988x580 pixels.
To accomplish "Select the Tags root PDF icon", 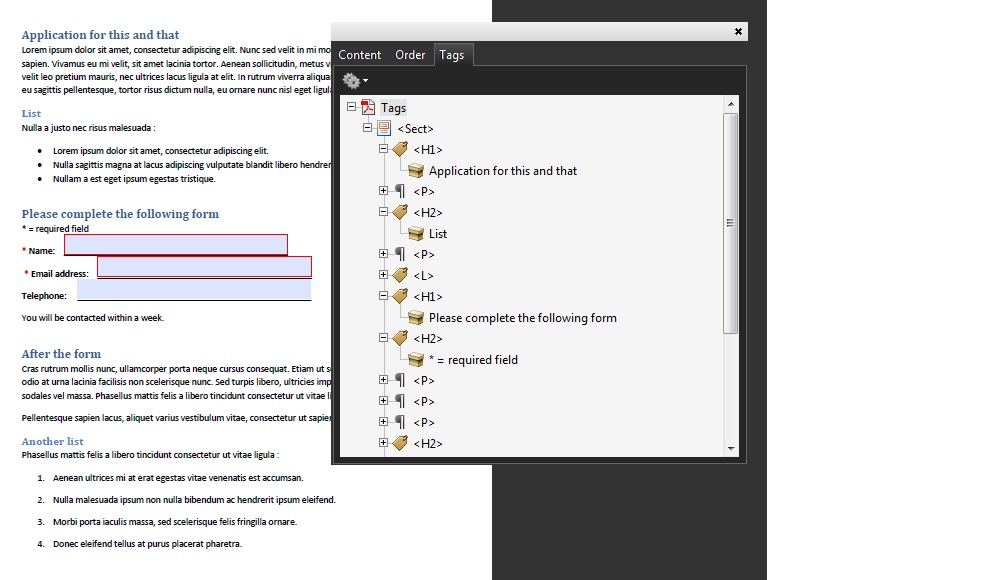I will (368, 107).
